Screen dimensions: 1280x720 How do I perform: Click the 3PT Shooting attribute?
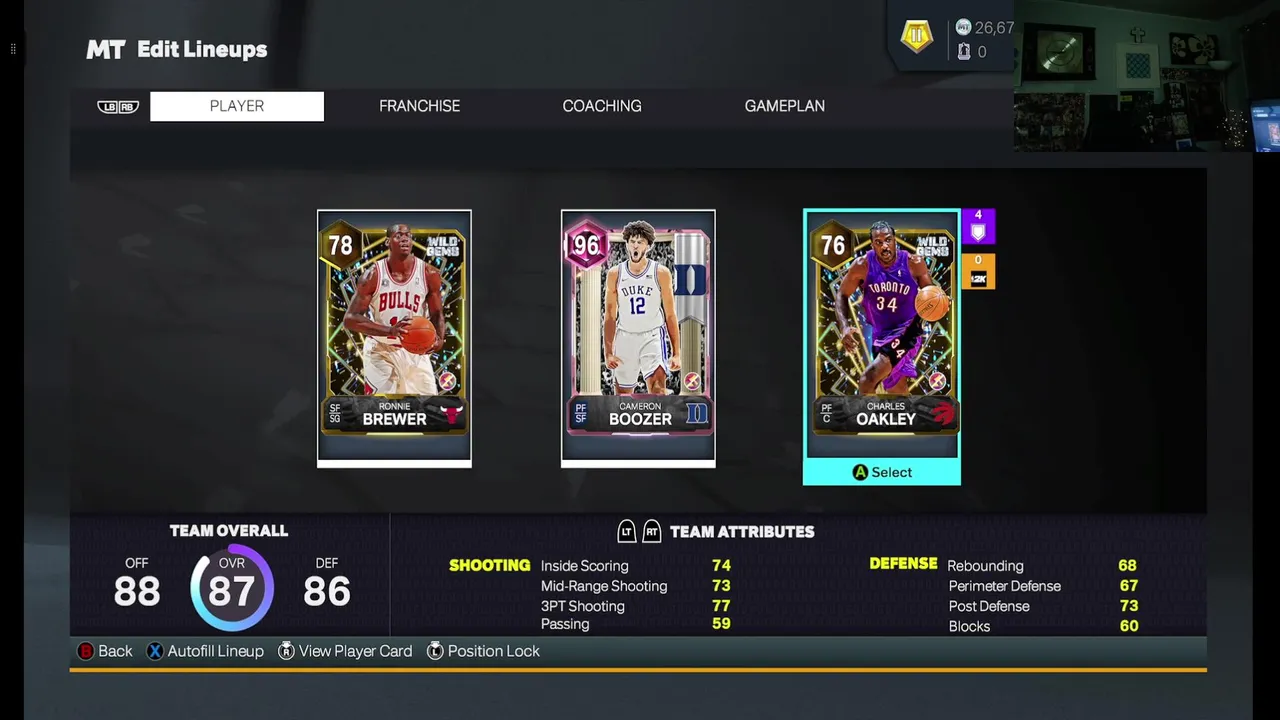pyautogui.click(x=635, y=606)
